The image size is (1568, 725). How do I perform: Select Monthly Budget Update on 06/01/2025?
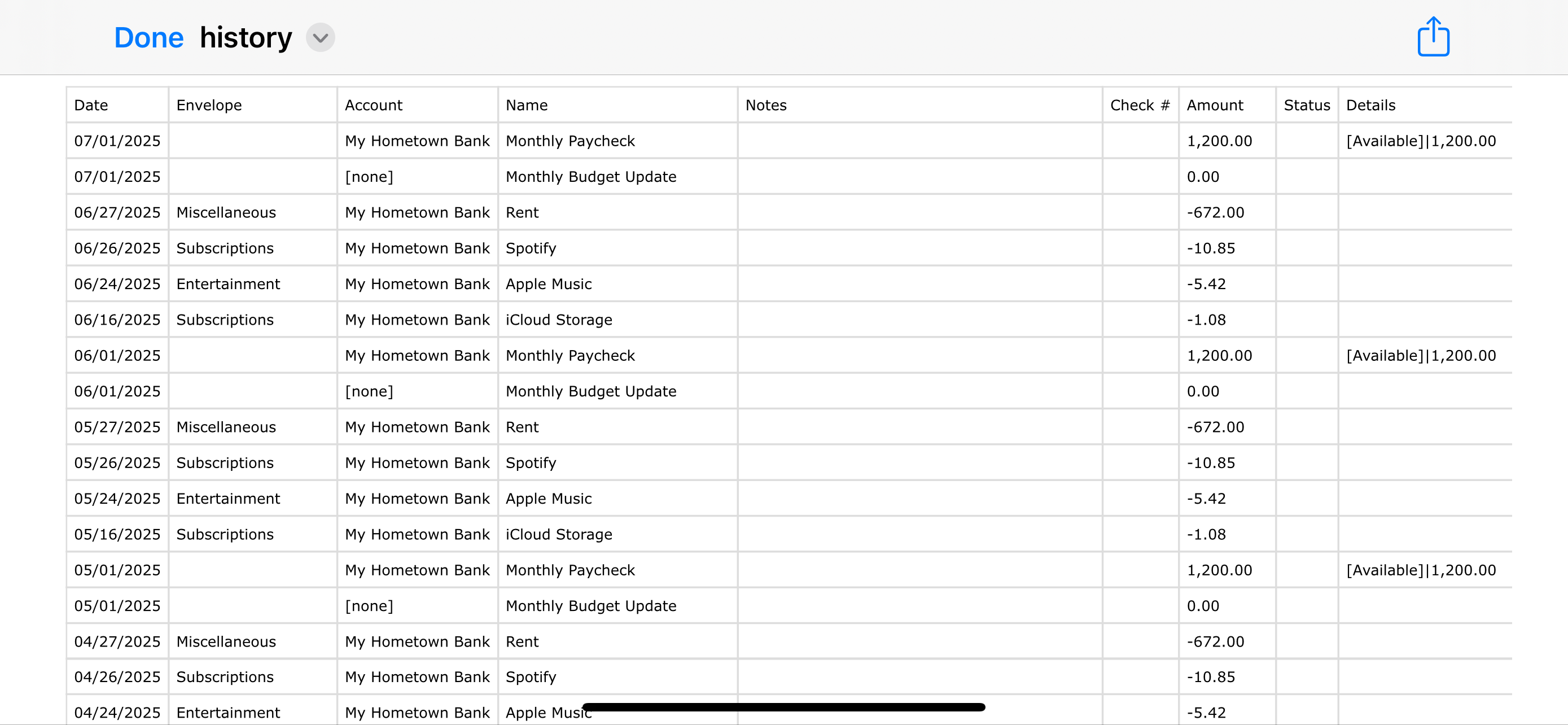(591, 391)
